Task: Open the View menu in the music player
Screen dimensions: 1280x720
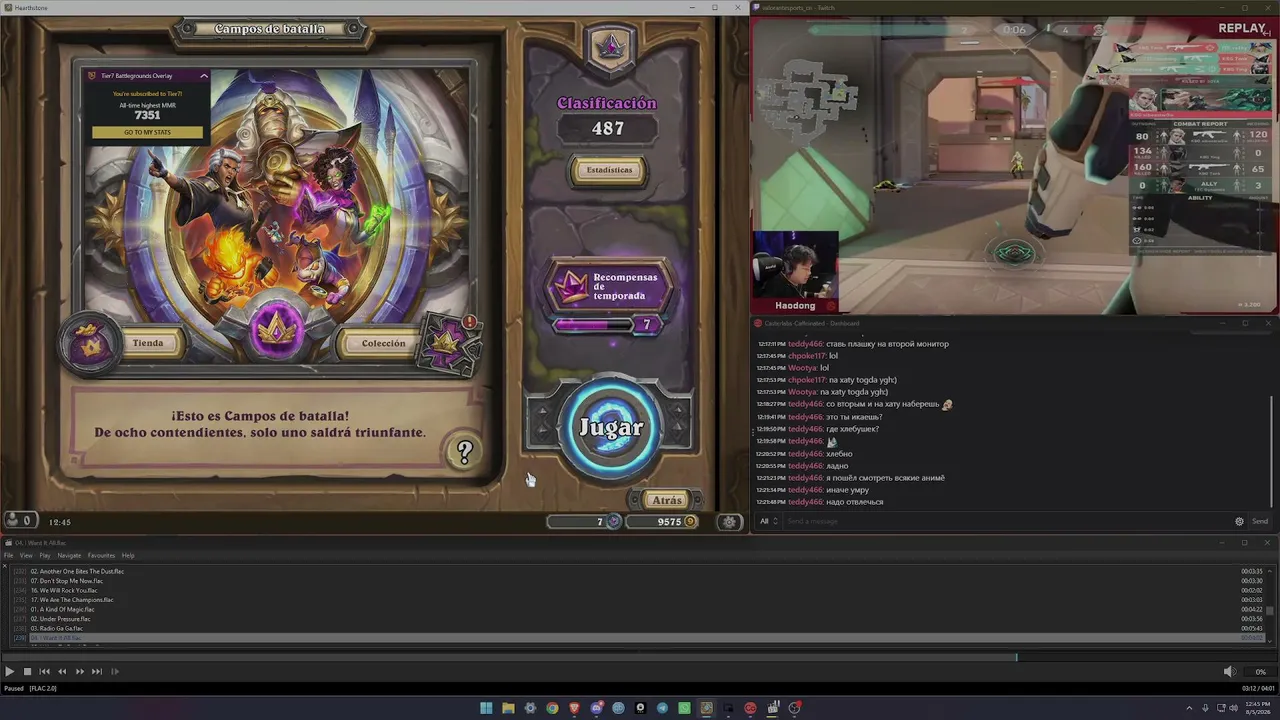Action: pyautogui.click(x=26, y=555)
